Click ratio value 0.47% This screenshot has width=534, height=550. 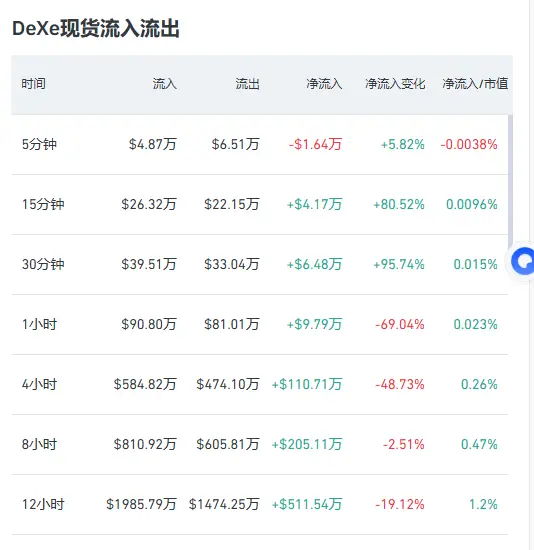point(479,444)
